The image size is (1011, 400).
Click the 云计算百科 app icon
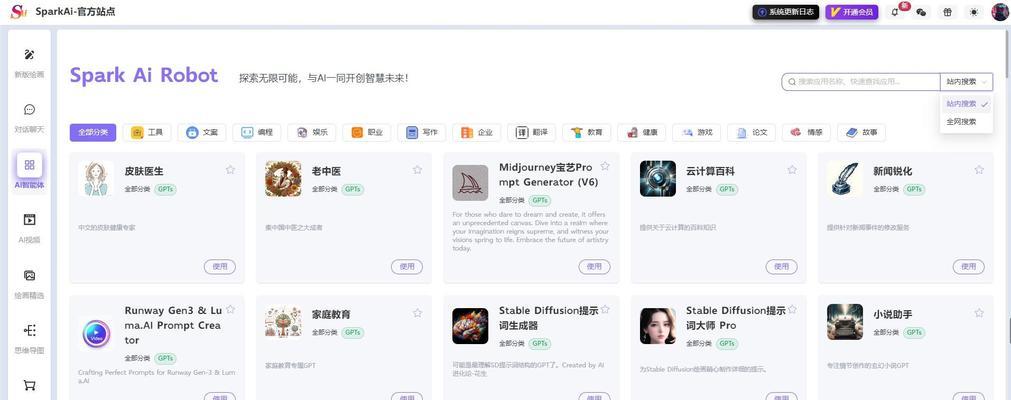tap(658, 179)
